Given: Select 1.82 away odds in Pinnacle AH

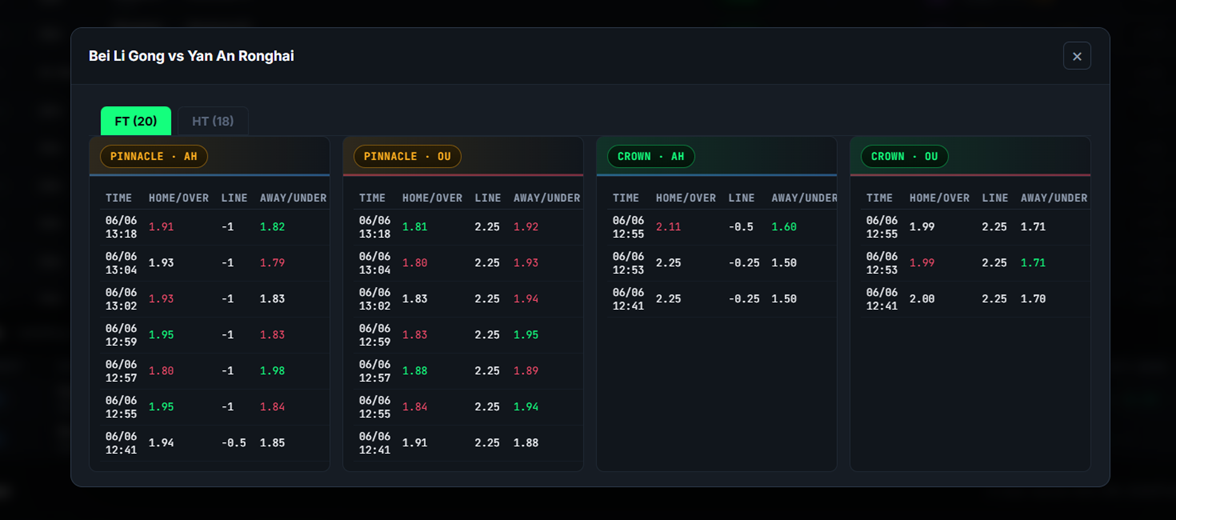Looking at the screenshot, I should coord(272,227).
